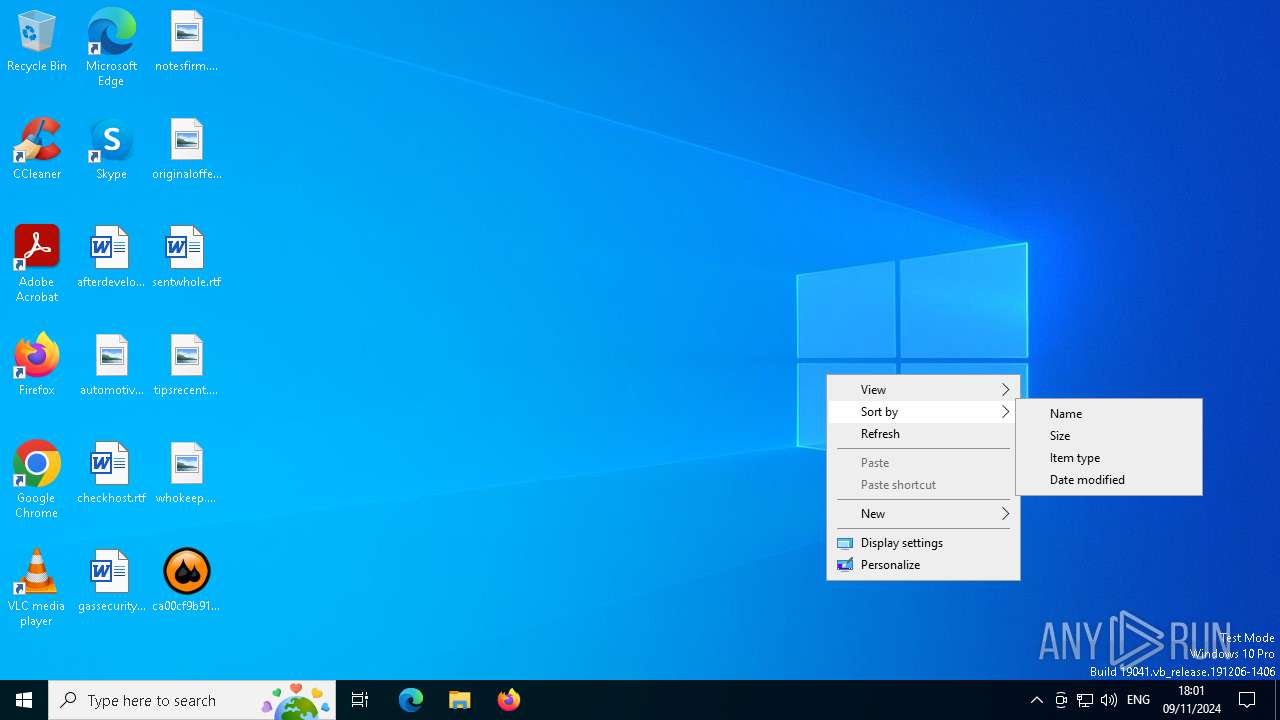This screenshot has height=720, width=1280.
Task: Open the taskbar clock and calendar
Action: point(1191,700)
